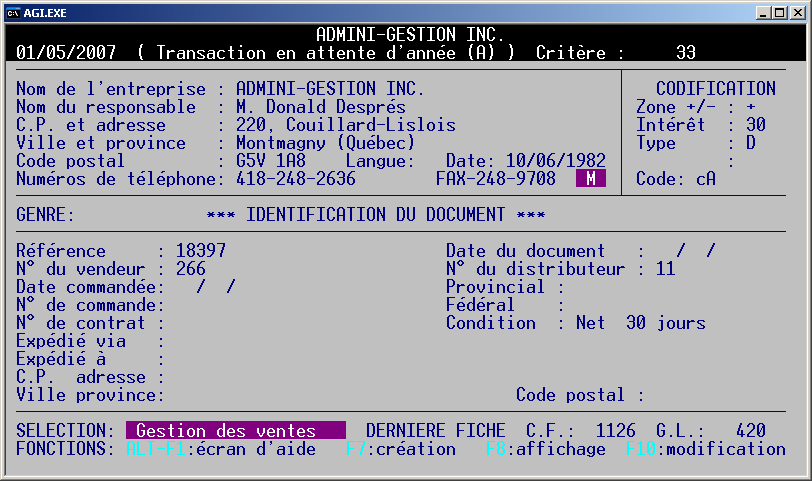Viewport: 812px width, 481px height.
Task: Click the Date du document empty field
Action: coord(696,251)
